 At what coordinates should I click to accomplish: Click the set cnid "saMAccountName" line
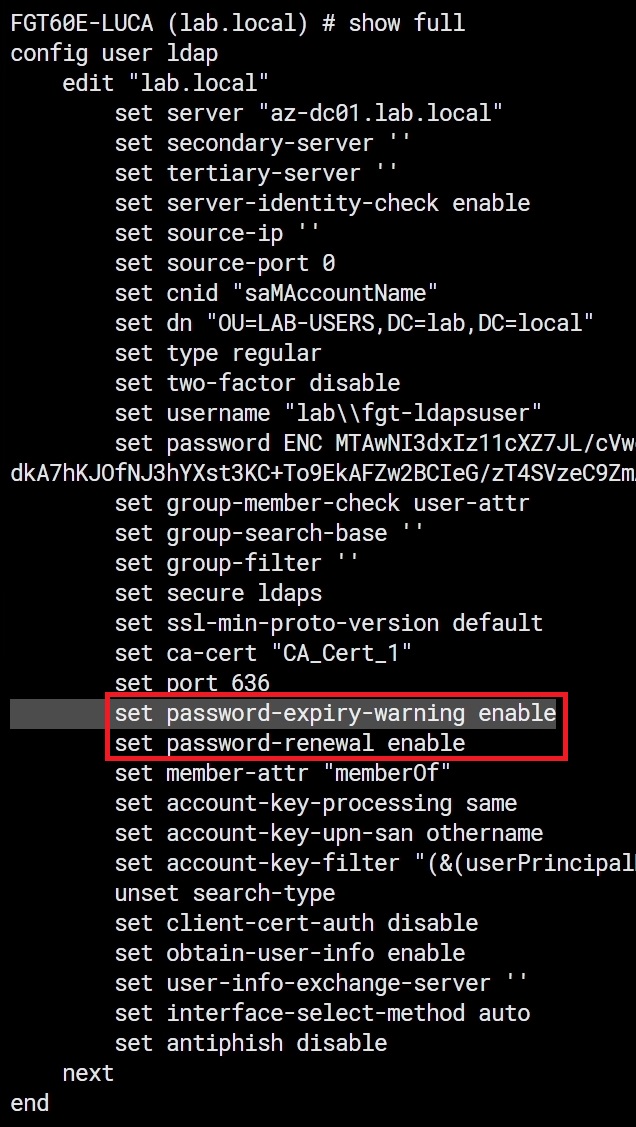276,293
